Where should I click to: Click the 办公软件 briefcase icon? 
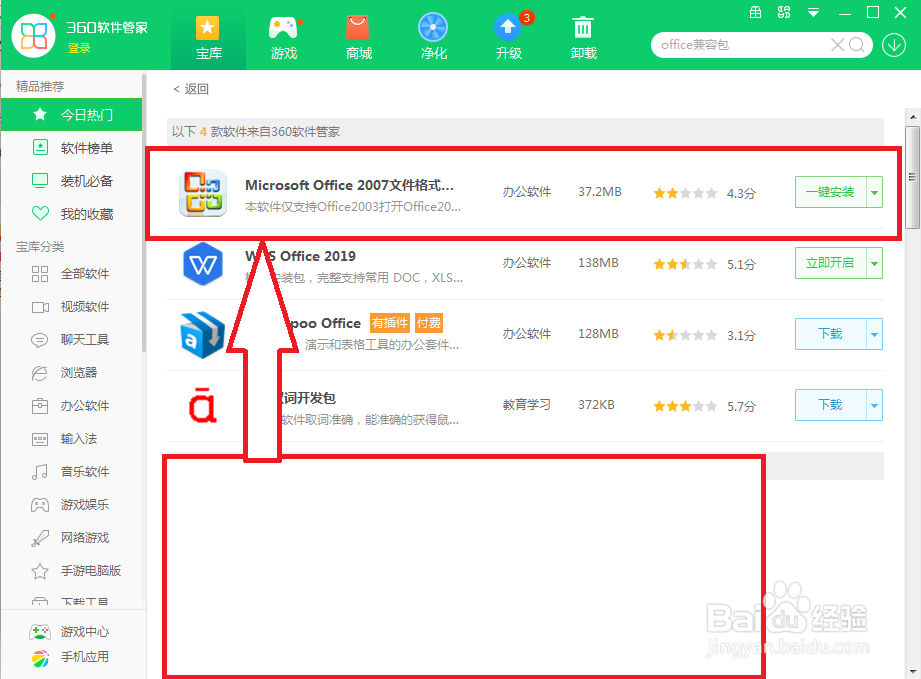(40, 405)
